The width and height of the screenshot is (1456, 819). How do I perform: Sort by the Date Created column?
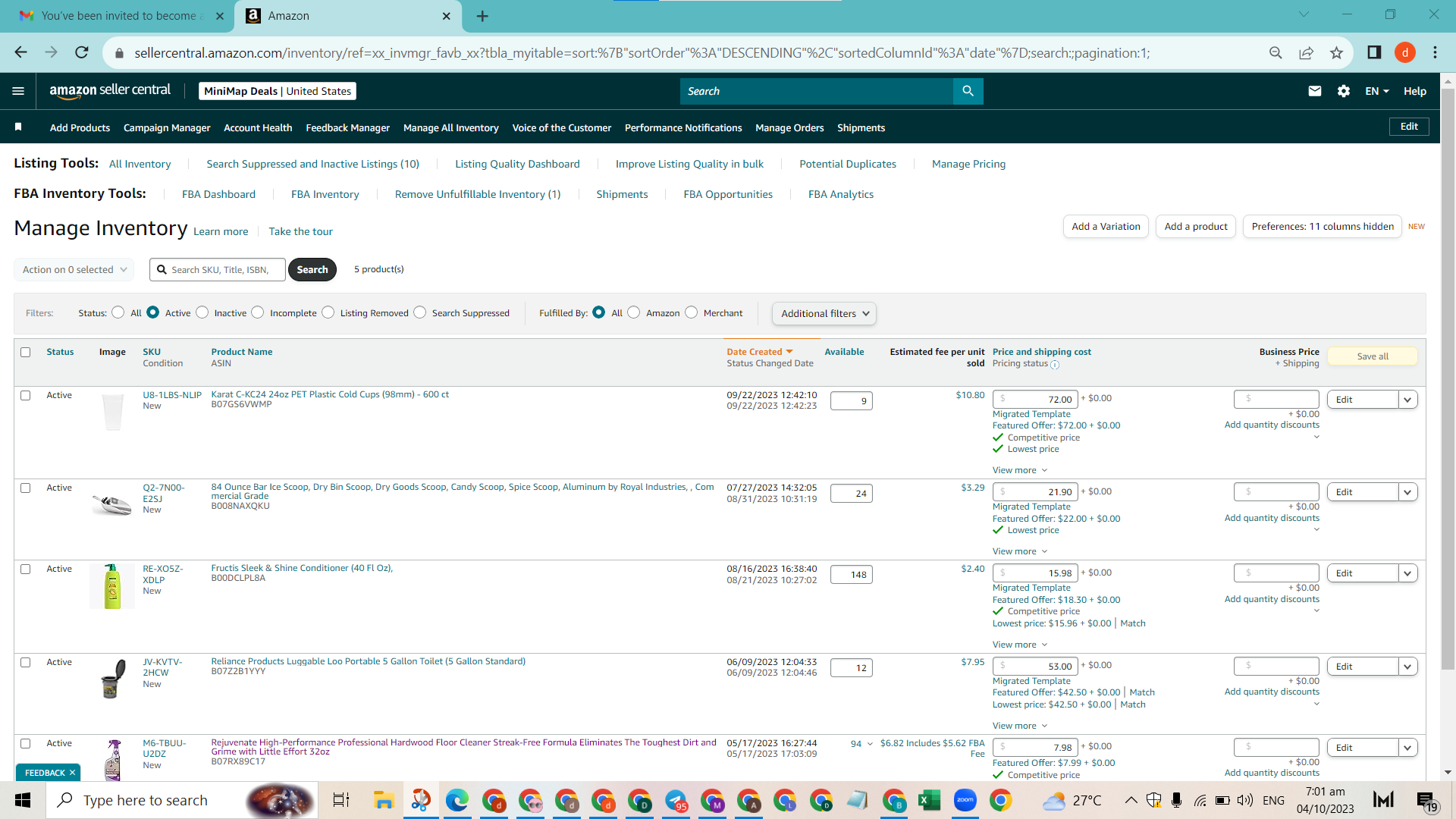760,352
